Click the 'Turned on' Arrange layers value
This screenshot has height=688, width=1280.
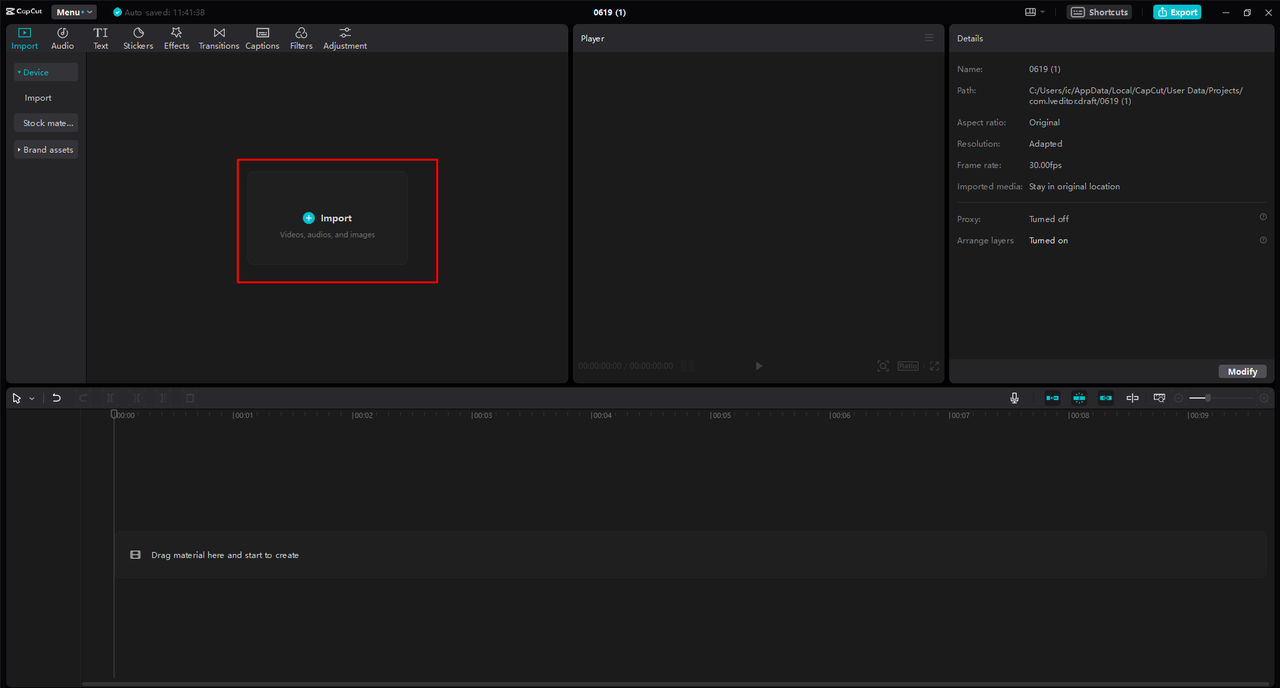point(1049,241)
